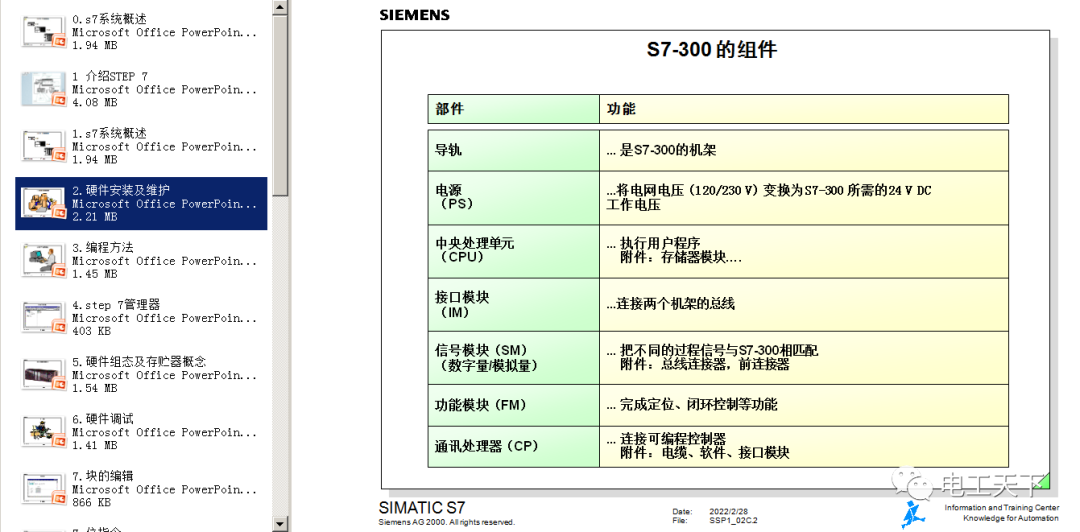The height and width of the screenshot is (532, 1080).
Task: Select file name 0.s7系统概述
Action: [x=110, y=19]
